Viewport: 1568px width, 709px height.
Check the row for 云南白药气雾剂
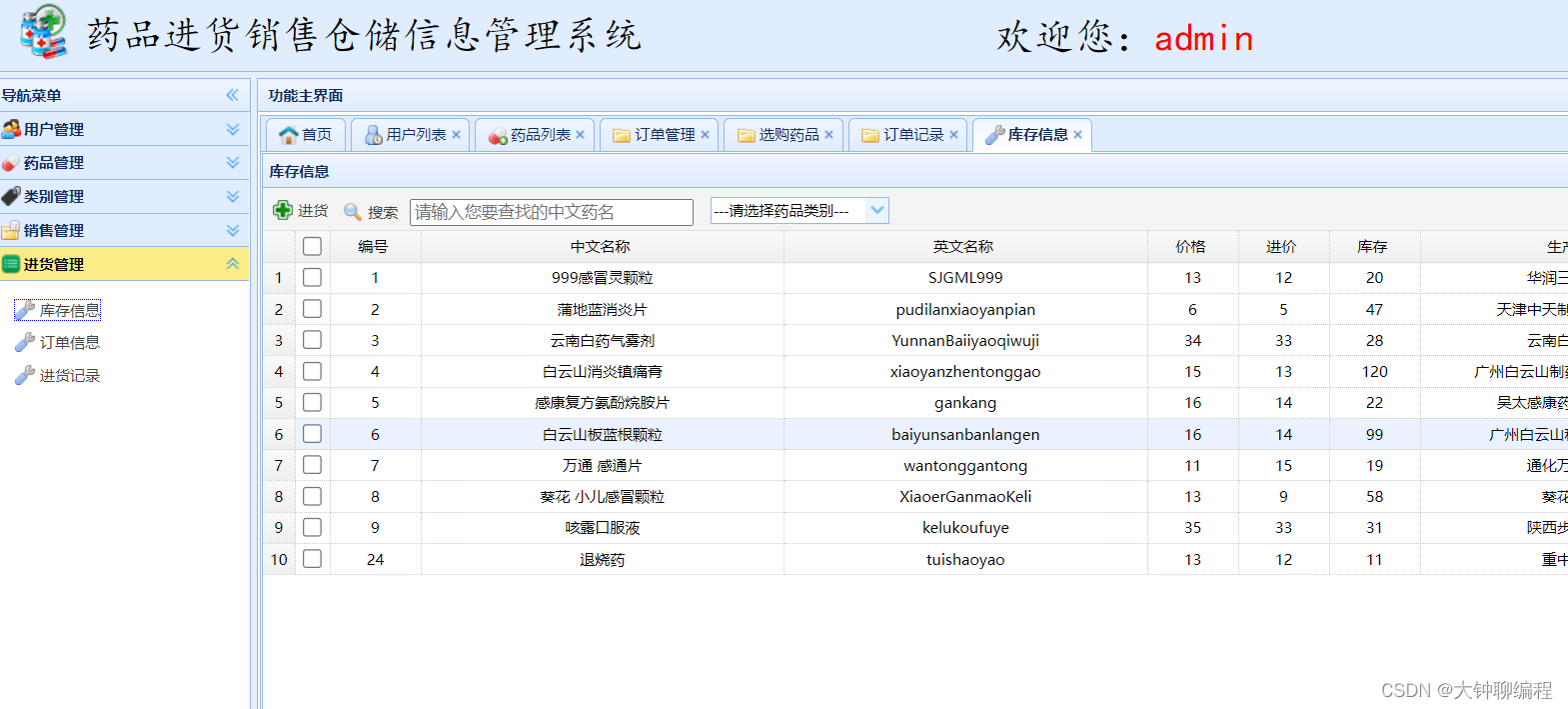click(312, 340)
